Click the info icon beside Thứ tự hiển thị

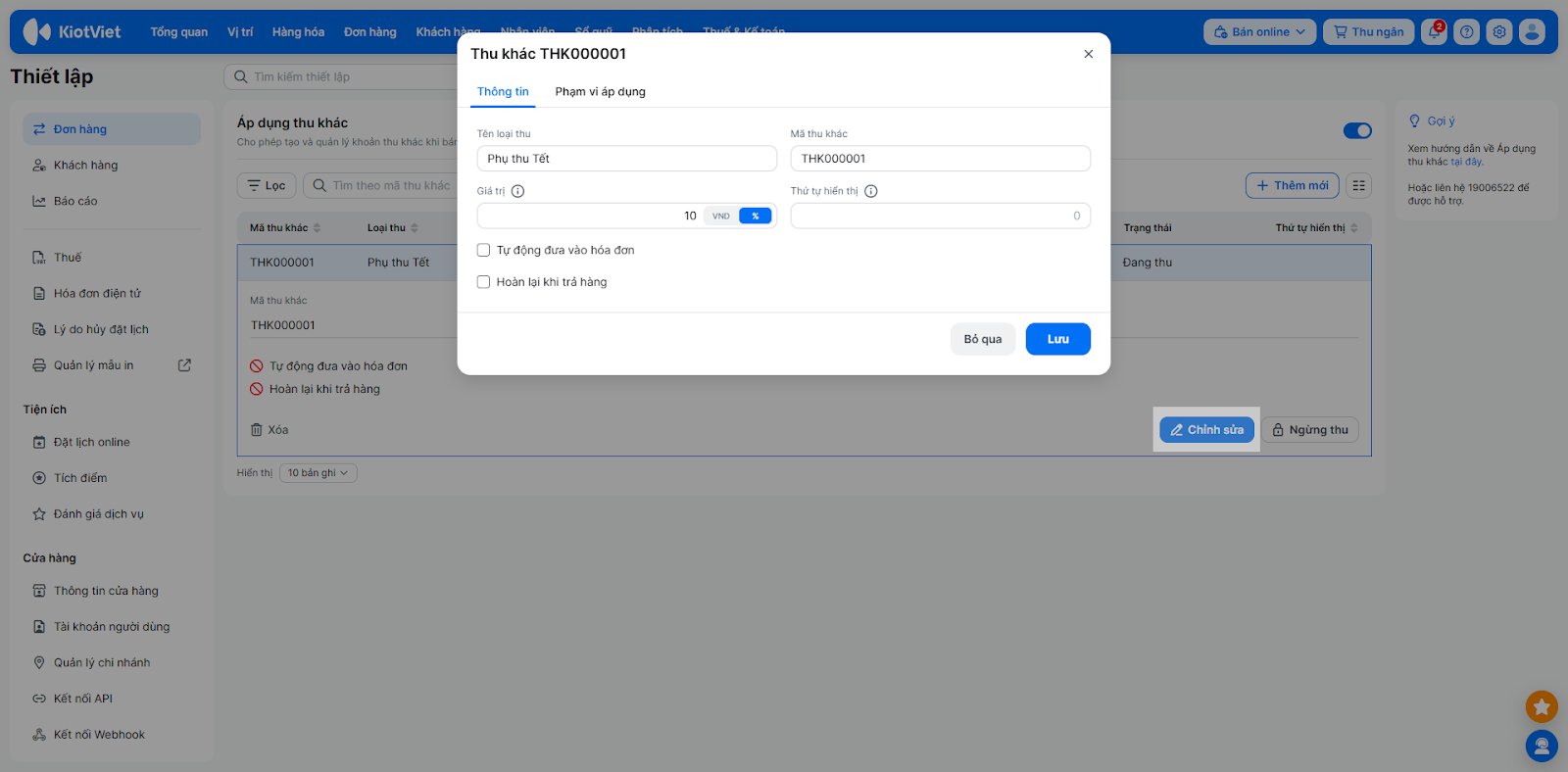[870, 191]
